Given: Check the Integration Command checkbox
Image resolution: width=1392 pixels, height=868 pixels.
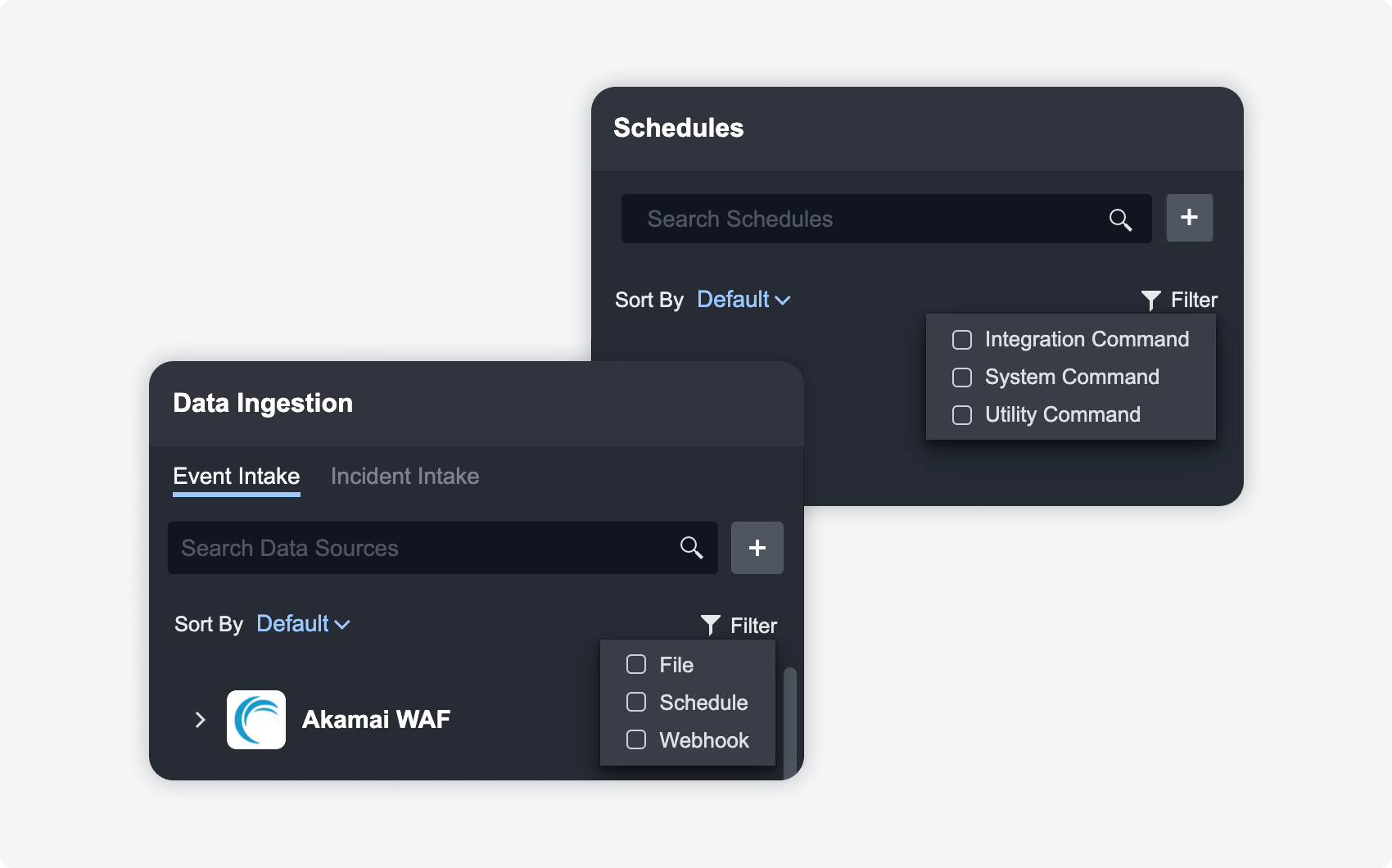Looking at the screenshot, I should tap(962, 340).
